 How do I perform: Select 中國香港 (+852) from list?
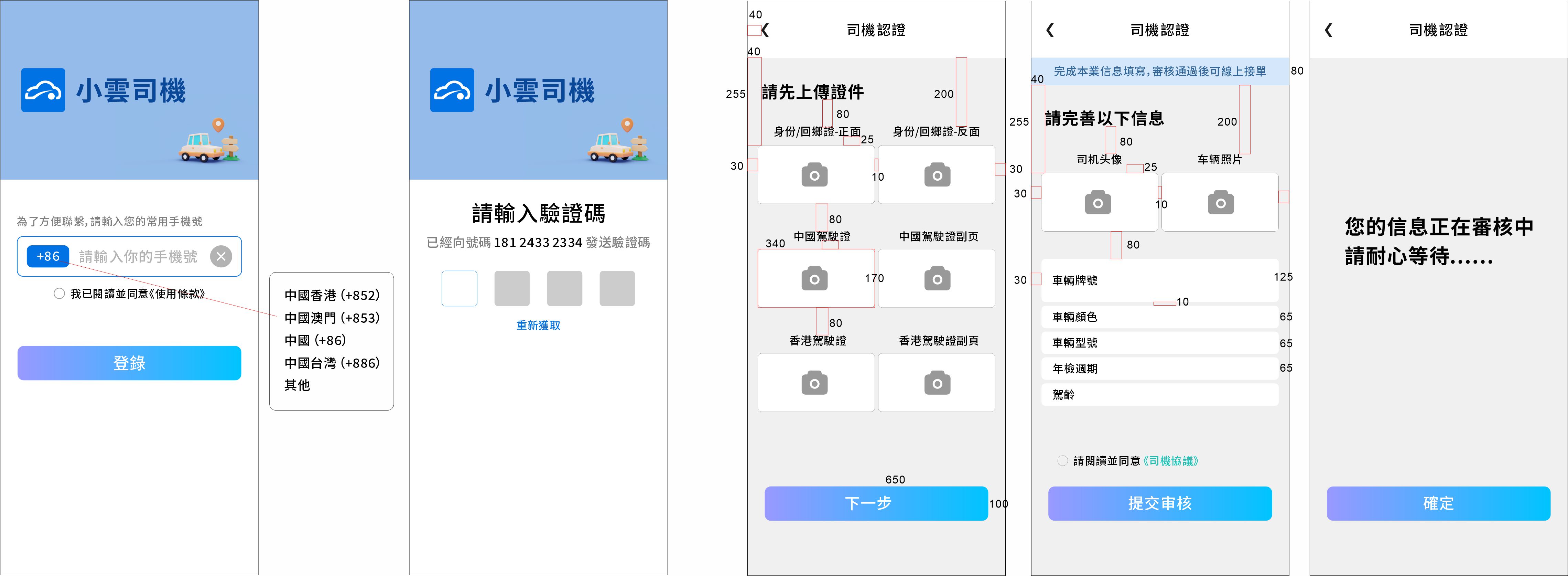[332, 295]
